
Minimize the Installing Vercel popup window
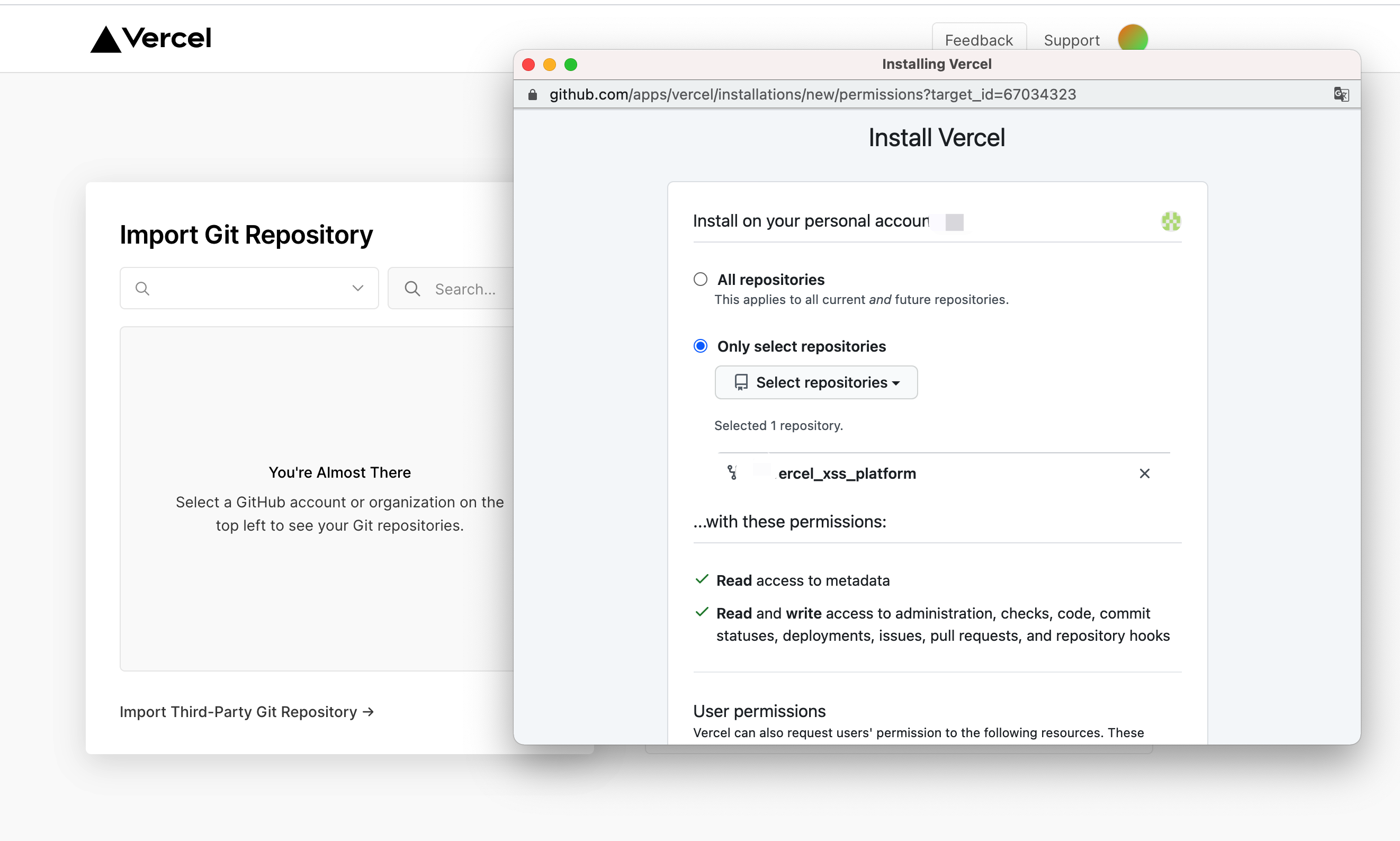[549, 65]
